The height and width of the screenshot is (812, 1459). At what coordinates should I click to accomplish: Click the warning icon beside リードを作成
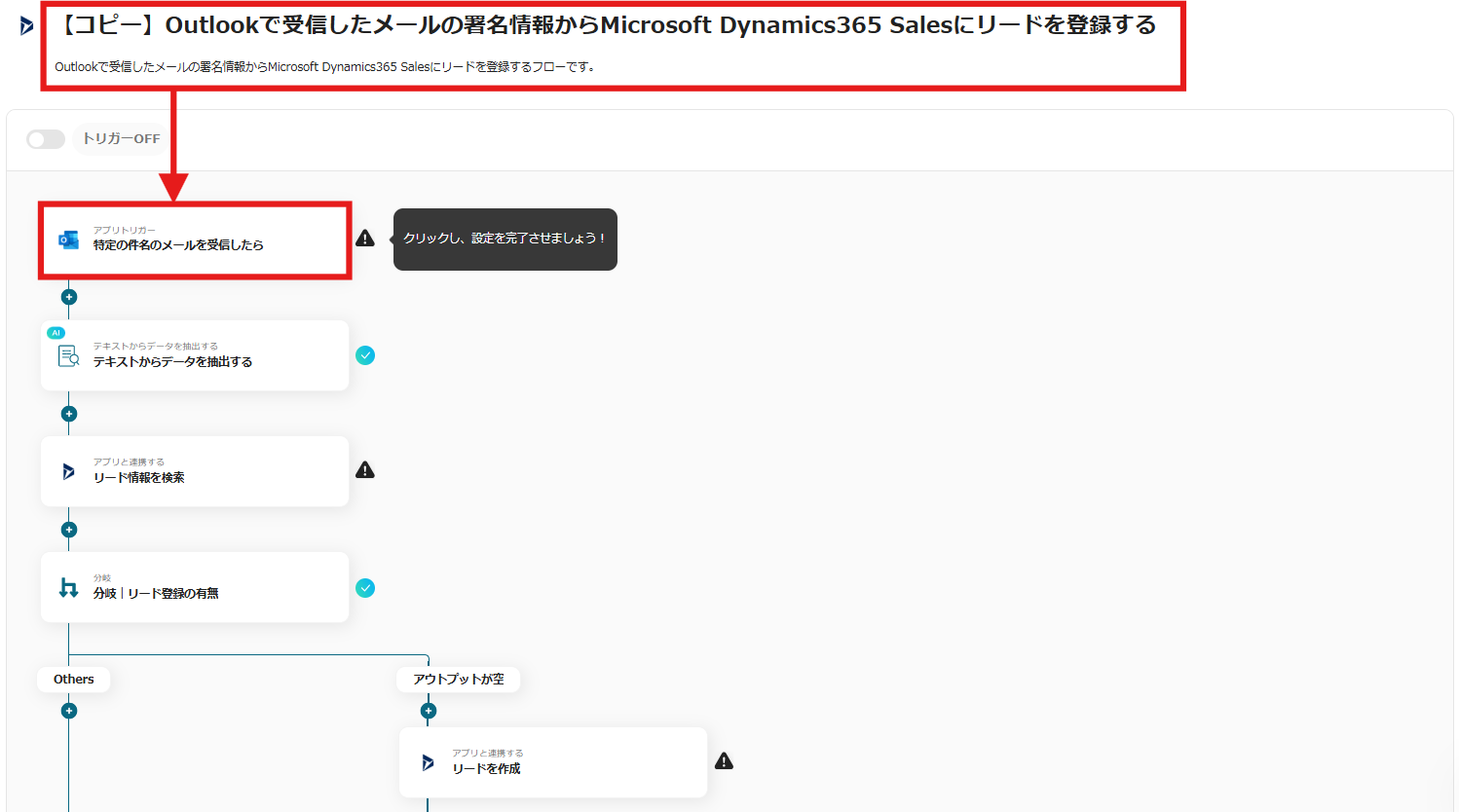pos(724,761)
